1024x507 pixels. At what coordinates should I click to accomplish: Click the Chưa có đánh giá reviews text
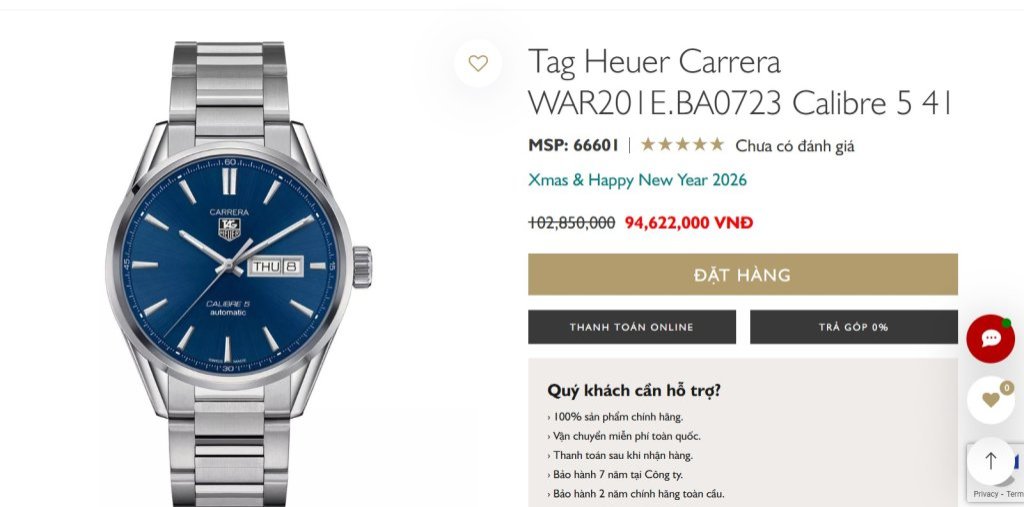(794, 146)
